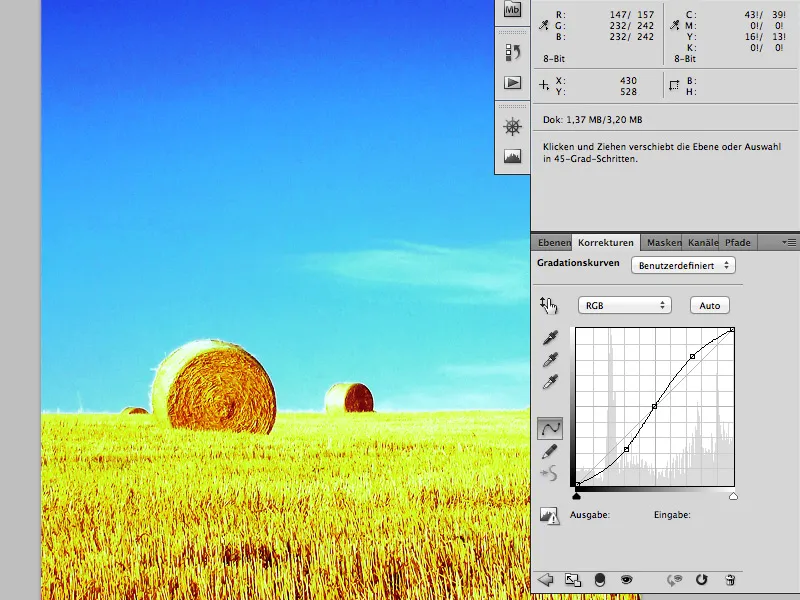Click the Ausgabe output field label
Screen dimensions: 800x600
click(x=590, y=515)
